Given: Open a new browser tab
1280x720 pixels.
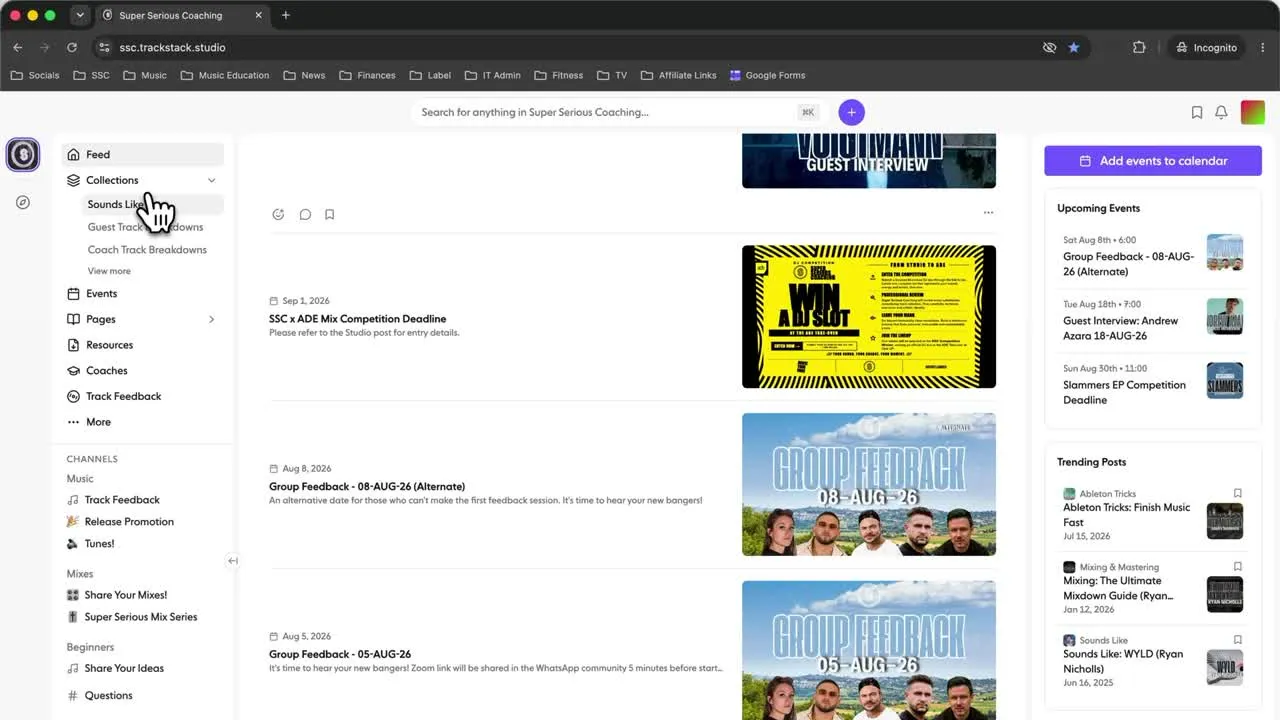Looking at the screenshot, I should 285,15.
